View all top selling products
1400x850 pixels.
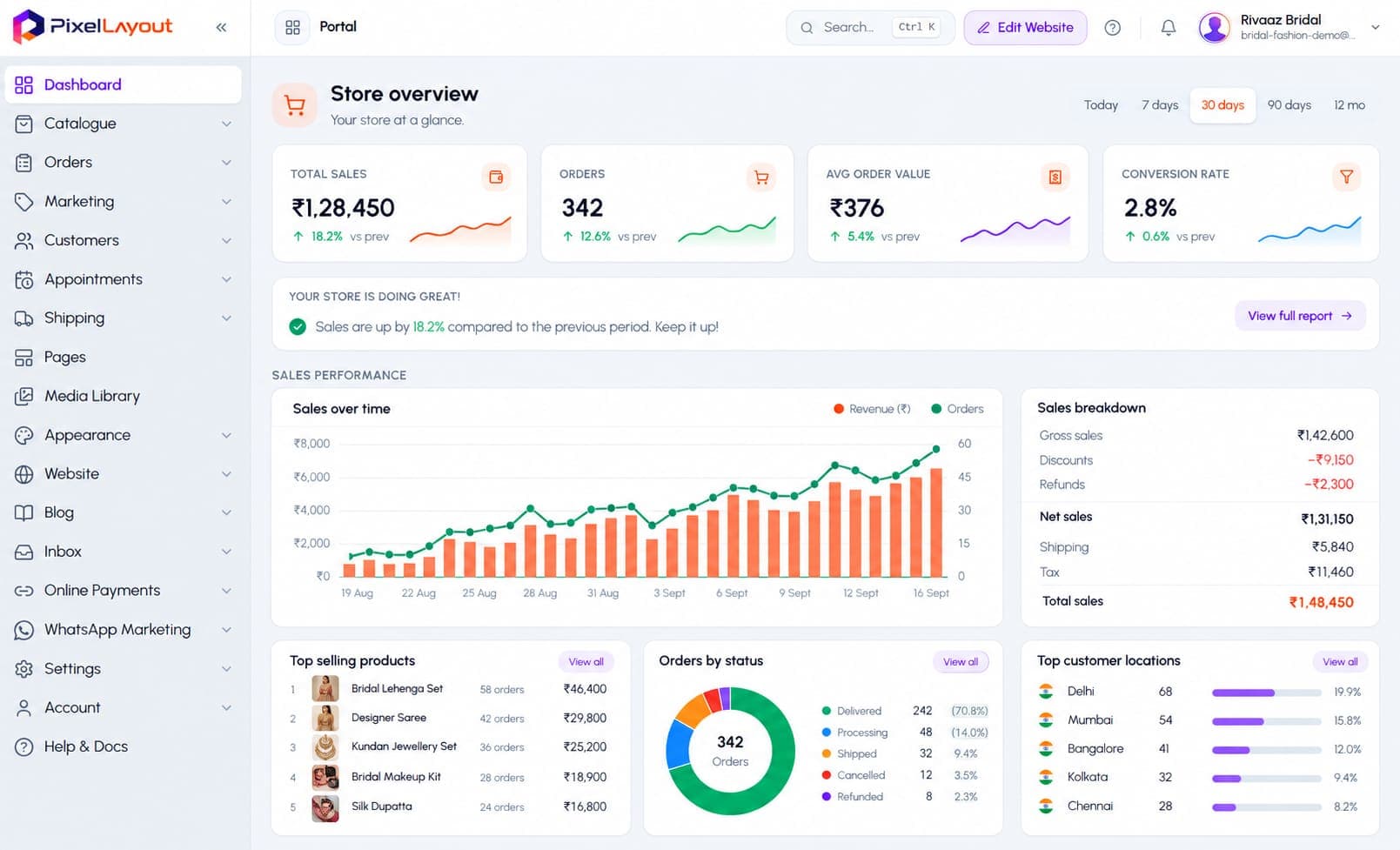tap(586, 662)
